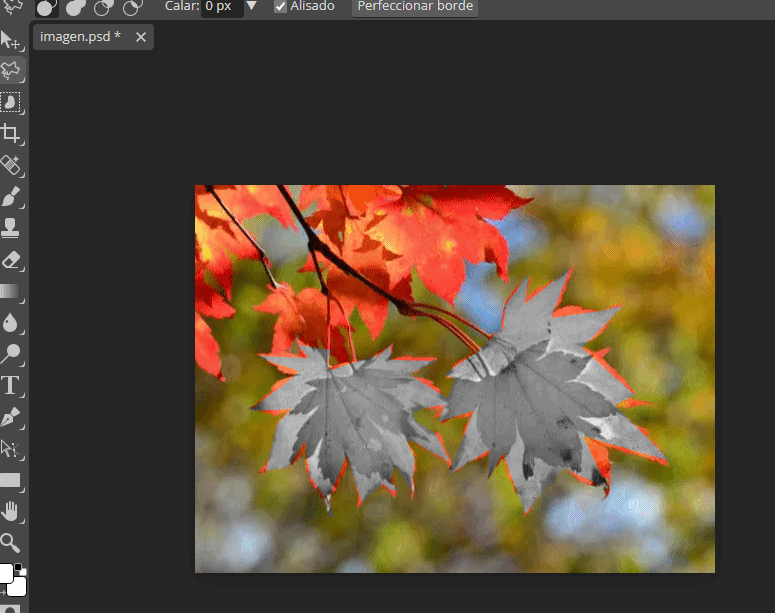The height and width of the screenshot is (613, 775).
Task: Select the Move tool
Action: [x=11, y=40]
